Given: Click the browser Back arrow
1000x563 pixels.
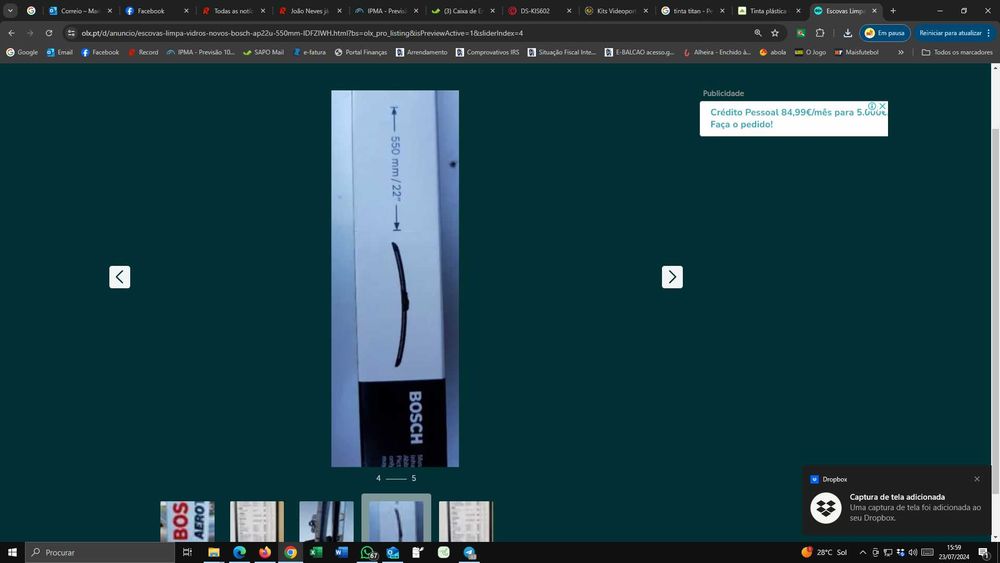Looking at the screenshot, I should (11, 33).
